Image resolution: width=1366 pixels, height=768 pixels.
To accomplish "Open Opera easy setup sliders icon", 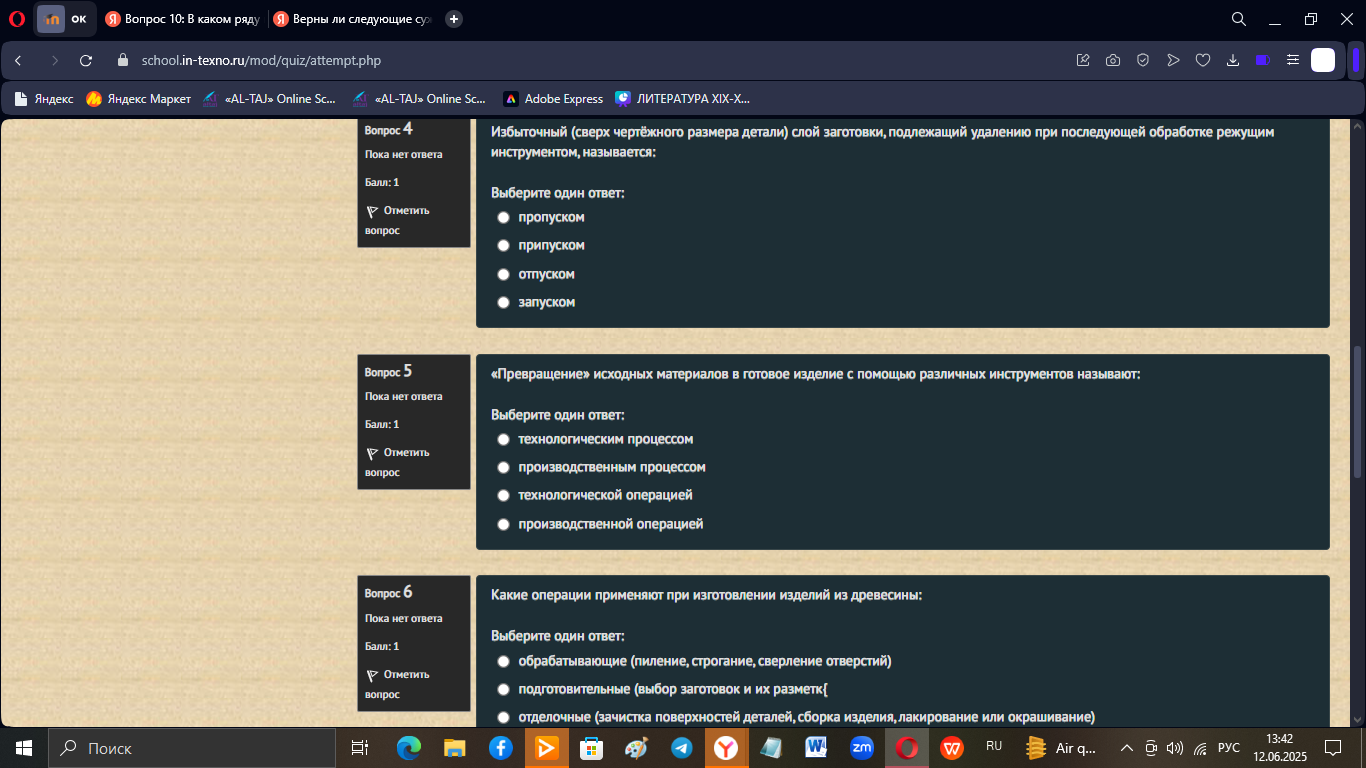I will 1293,60.
